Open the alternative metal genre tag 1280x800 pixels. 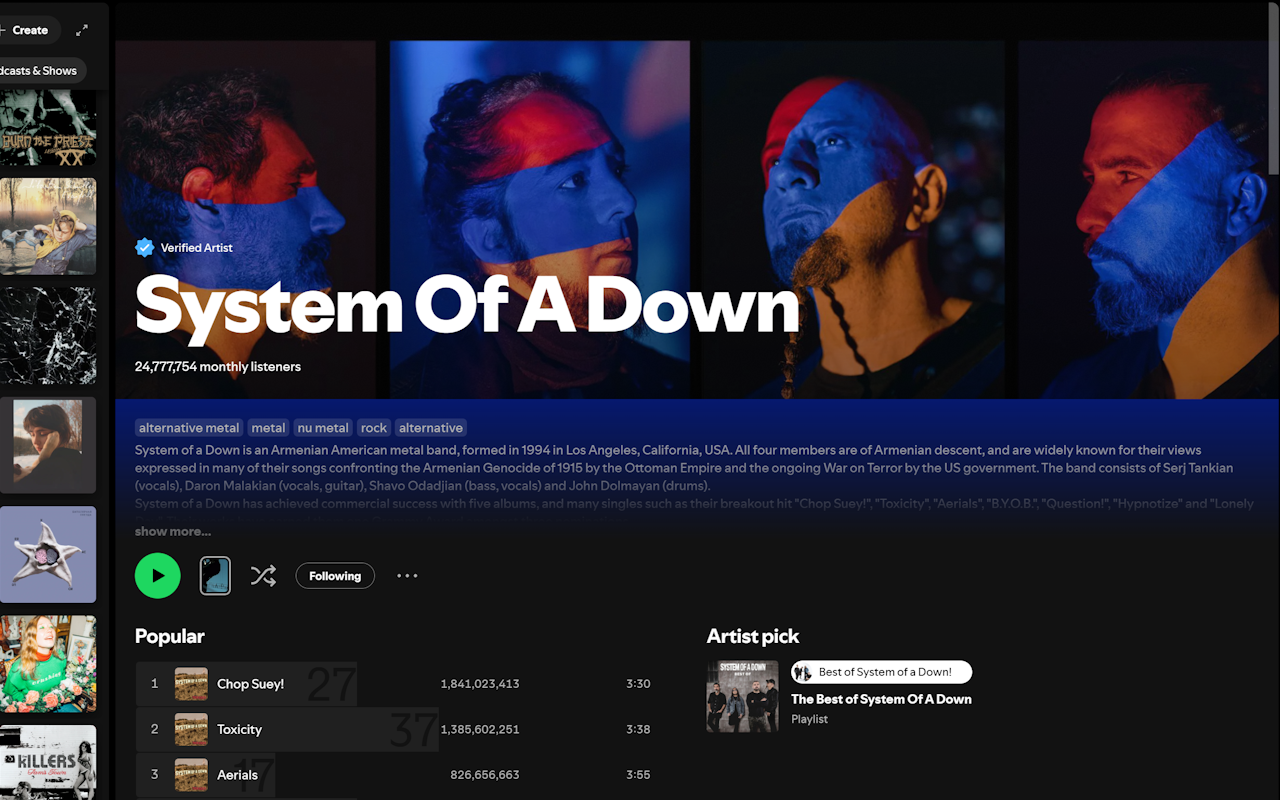point(189,428)
